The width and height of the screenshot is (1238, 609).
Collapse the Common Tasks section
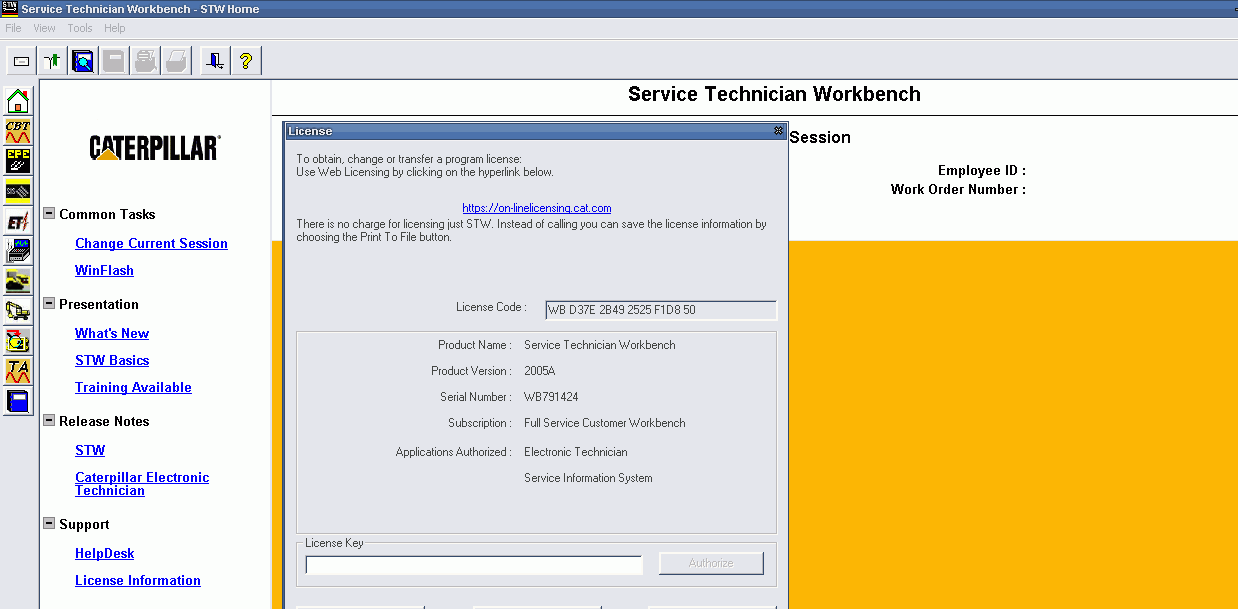click(x=49, y=213)
